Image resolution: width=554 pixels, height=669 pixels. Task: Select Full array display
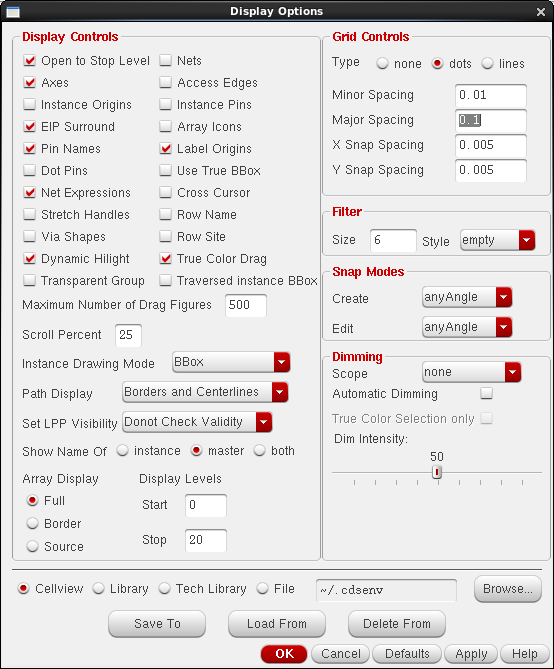click(32, 500)
